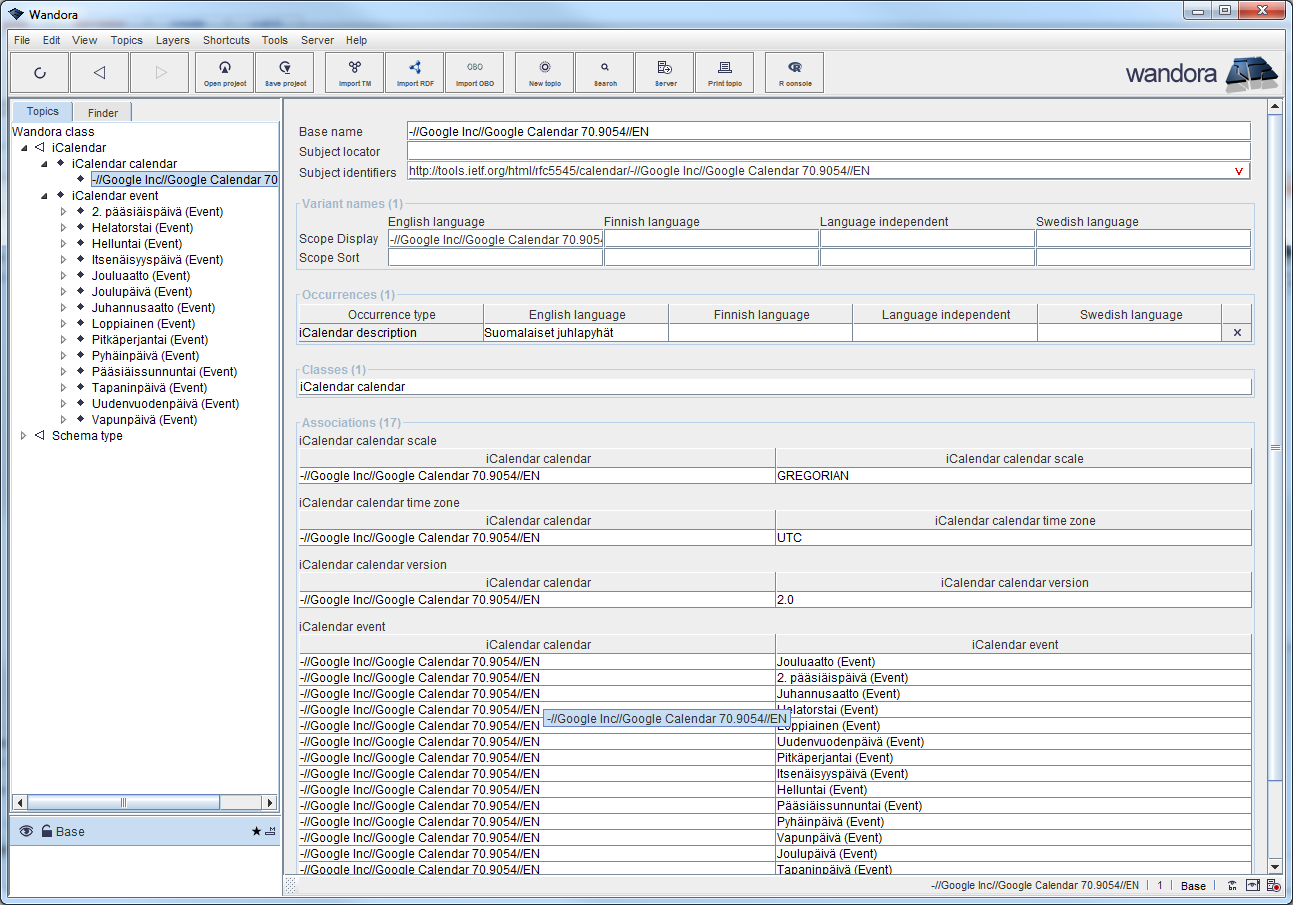Open the Import TM tool
Screen dimensions: 1293x905
pyautogui.click(x=353, y=72)
